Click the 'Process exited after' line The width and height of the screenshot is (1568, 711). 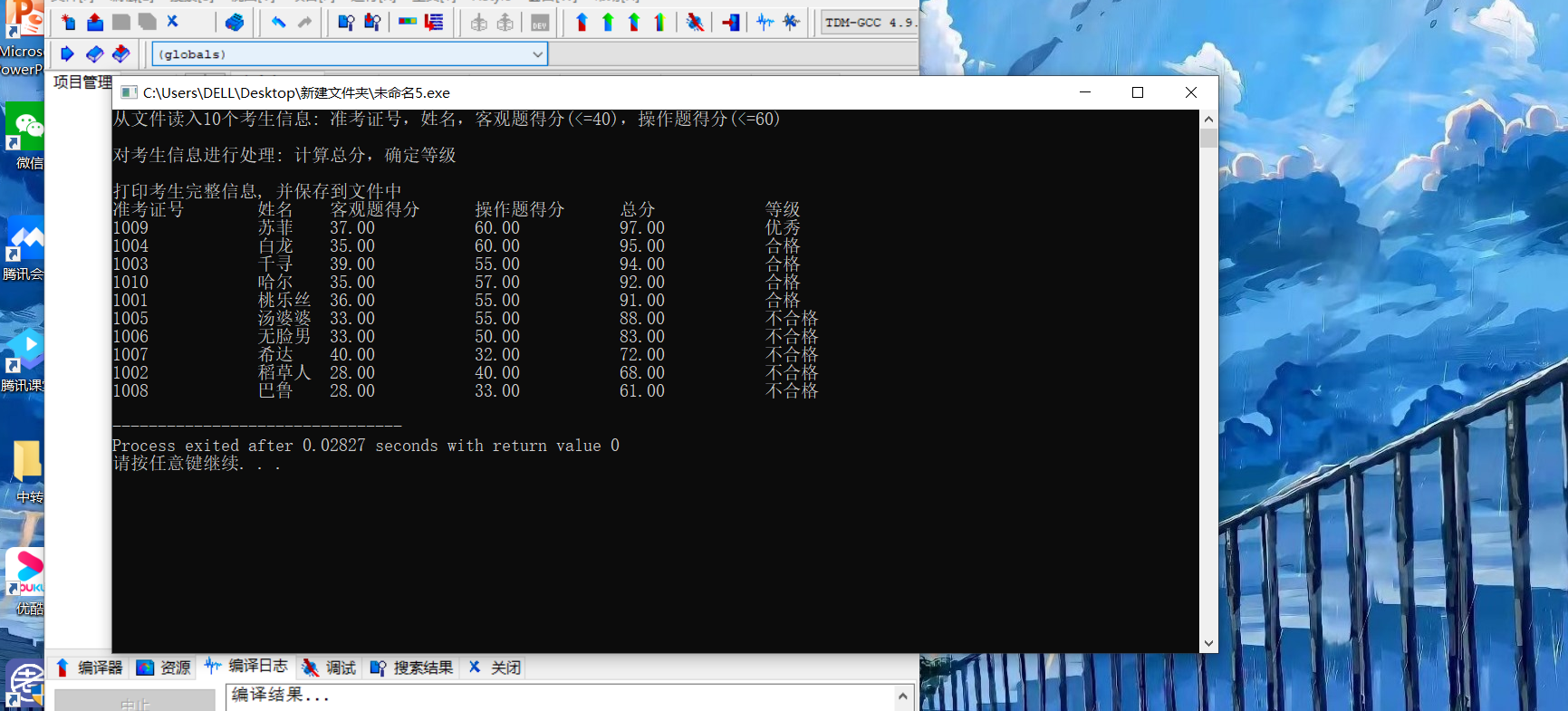click(x=366, y=446)
